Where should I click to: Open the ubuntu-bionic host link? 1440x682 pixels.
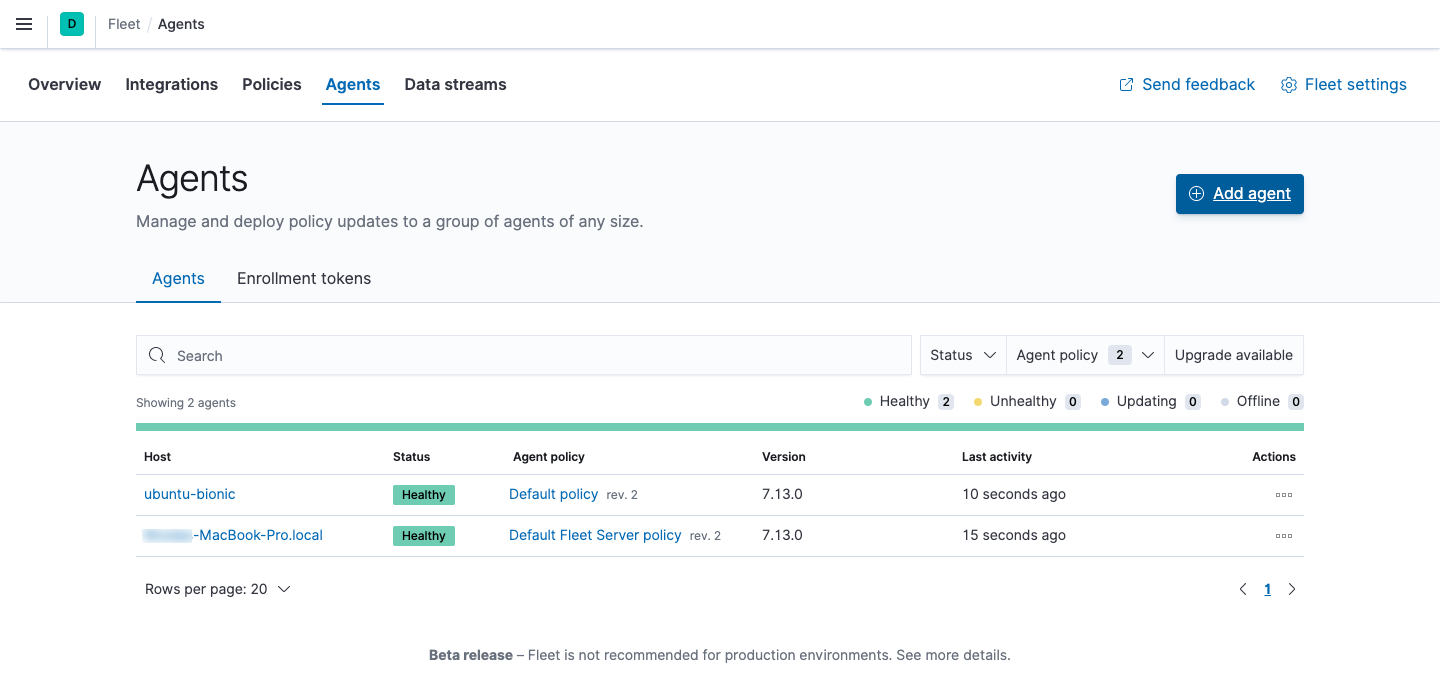[190, 494]
